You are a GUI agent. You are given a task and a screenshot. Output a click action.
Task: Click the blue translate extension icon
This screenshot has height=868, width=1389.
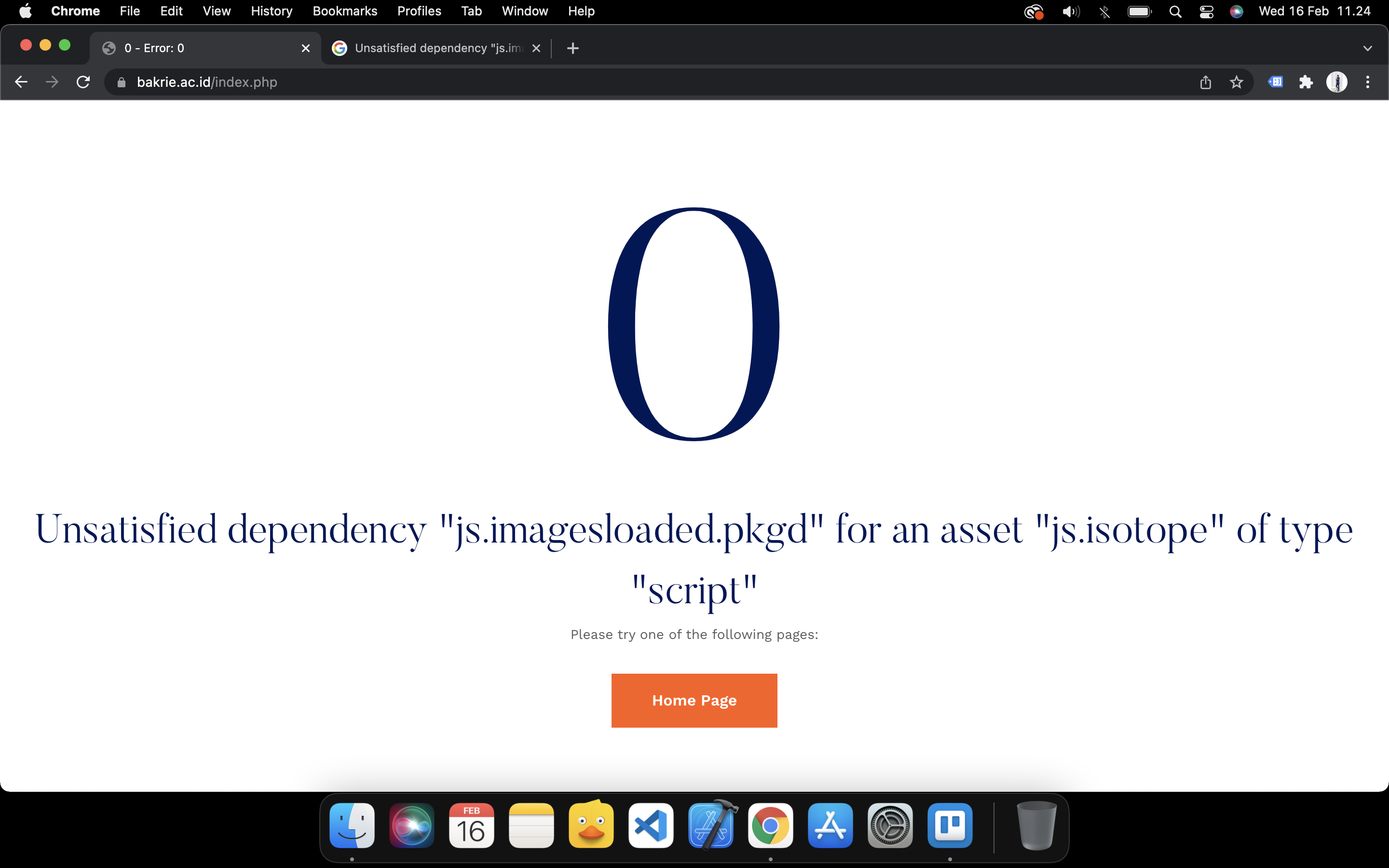click(x=1275, y=82)
